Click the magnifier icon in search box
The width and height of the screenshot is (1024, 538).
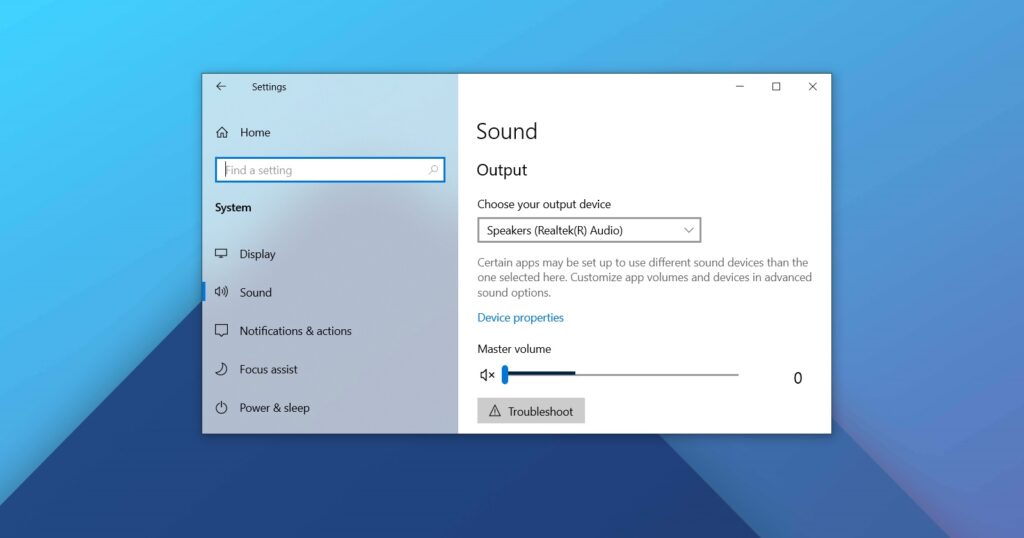click(x=433, y=170)
